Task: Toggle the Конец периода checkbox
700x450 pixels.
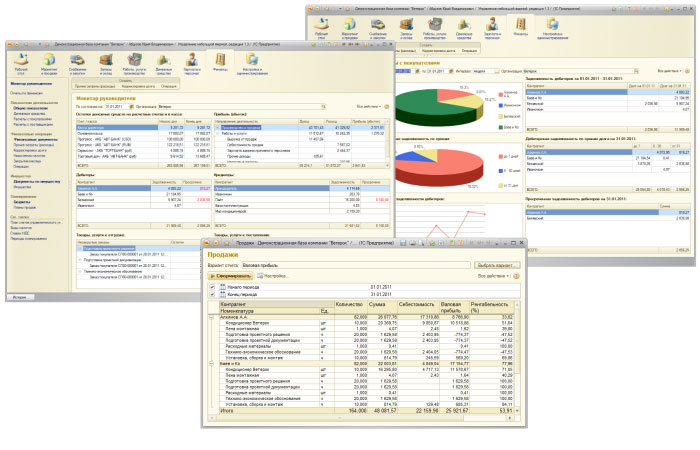Action: (211, 296)
